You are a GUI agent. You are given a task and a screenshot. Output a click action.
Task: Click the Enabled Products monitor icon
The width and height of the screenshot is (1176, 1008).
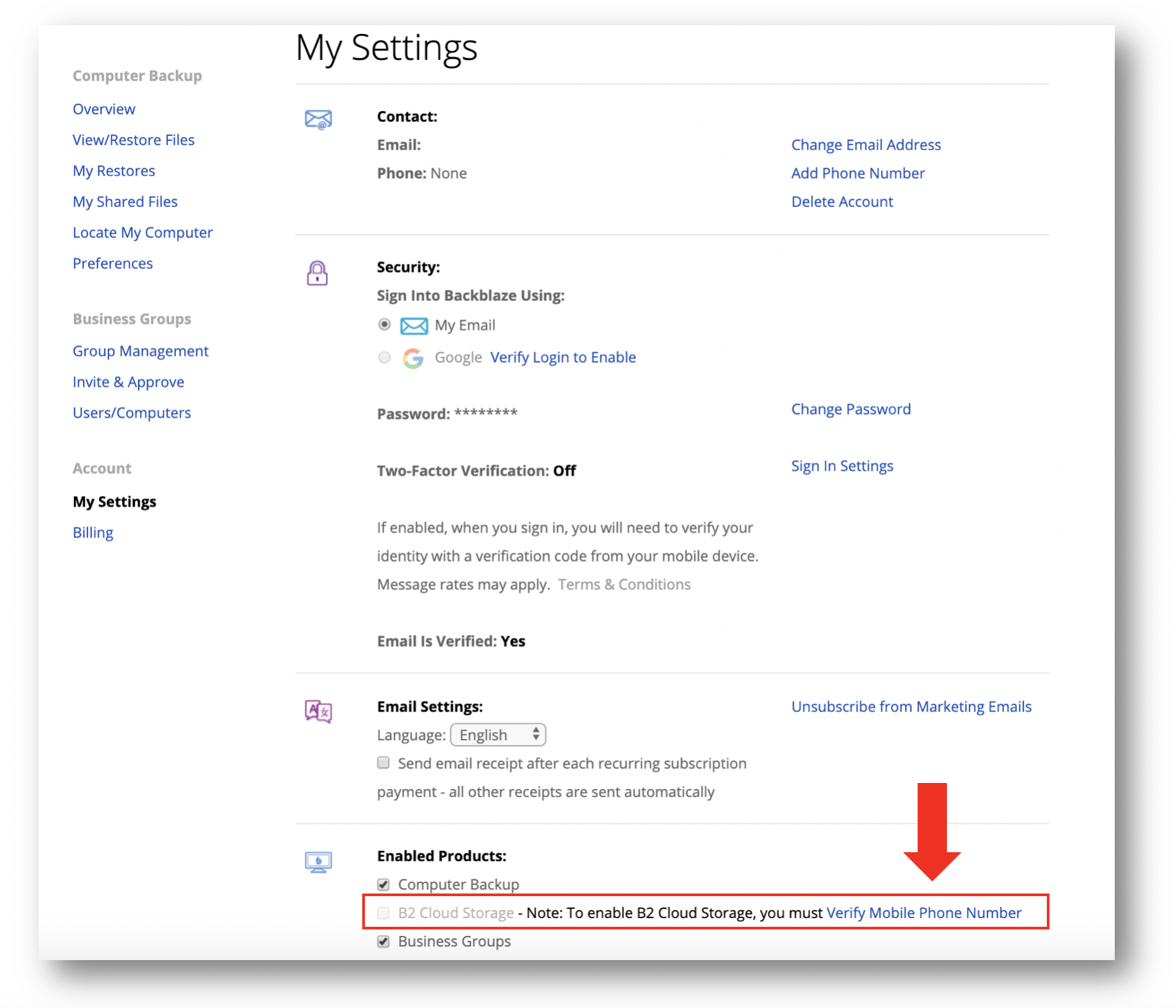coord(318,862)
